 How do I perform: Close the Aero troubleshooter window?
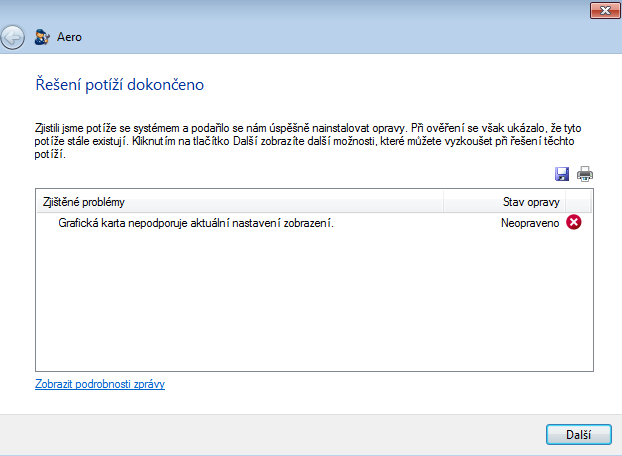605,11
